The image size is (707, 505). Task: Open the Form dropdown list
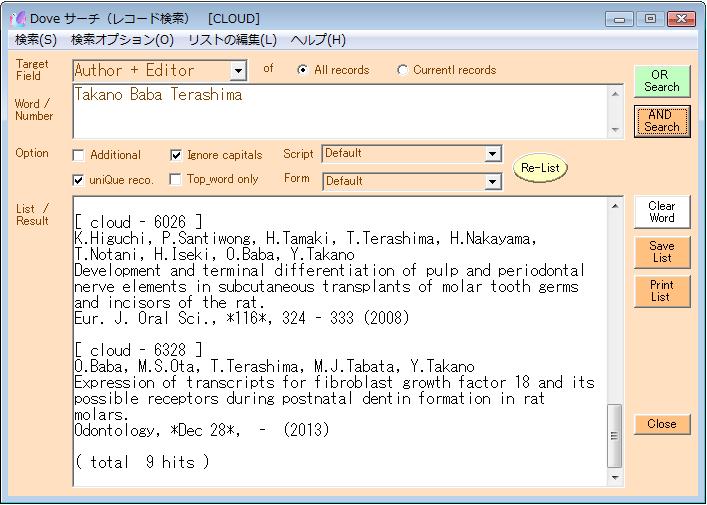click(492, 181)
